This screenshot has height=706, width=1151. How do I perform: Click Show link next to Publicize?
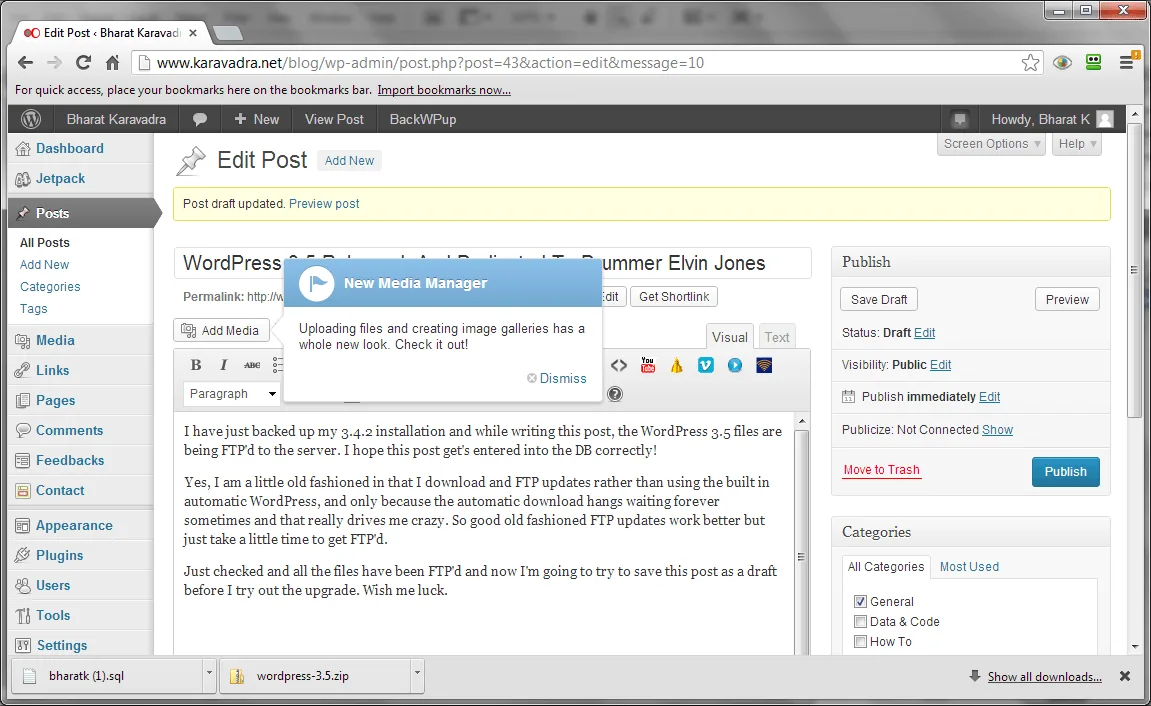[998, 429]
